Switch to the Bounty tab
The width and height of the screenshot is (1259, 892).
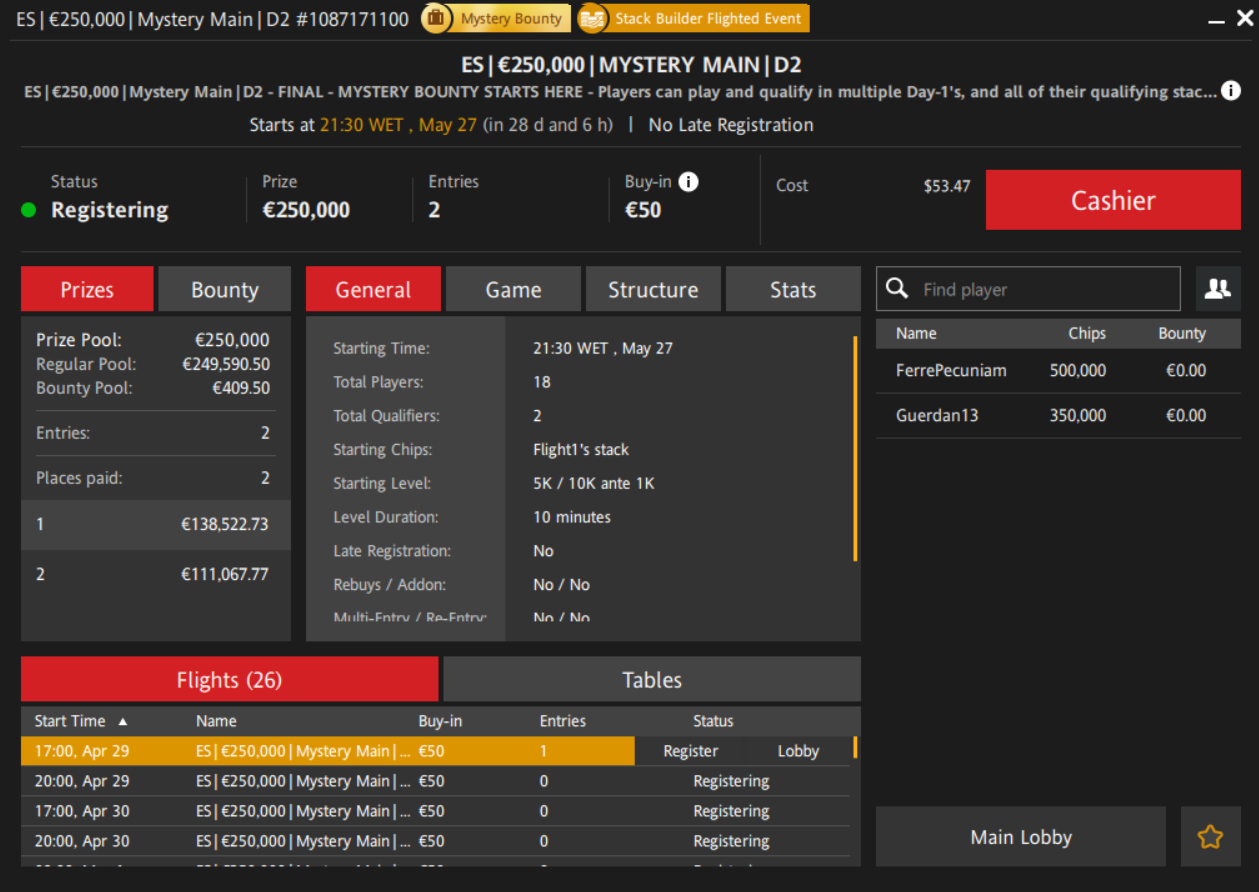pos(224,290)
